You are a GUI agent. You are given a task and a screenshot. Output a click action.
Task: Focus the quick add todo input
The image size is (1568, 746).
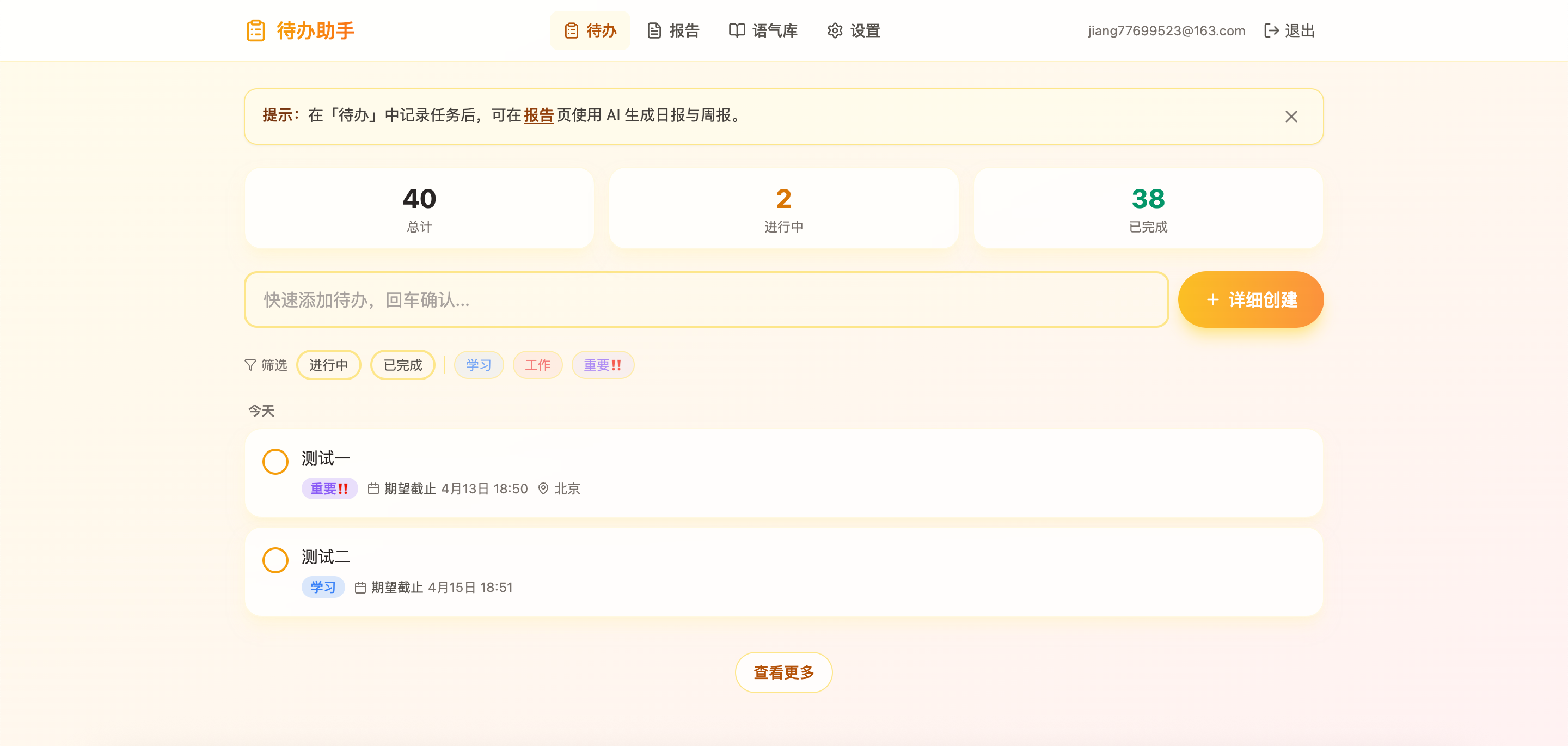[706, 299]
